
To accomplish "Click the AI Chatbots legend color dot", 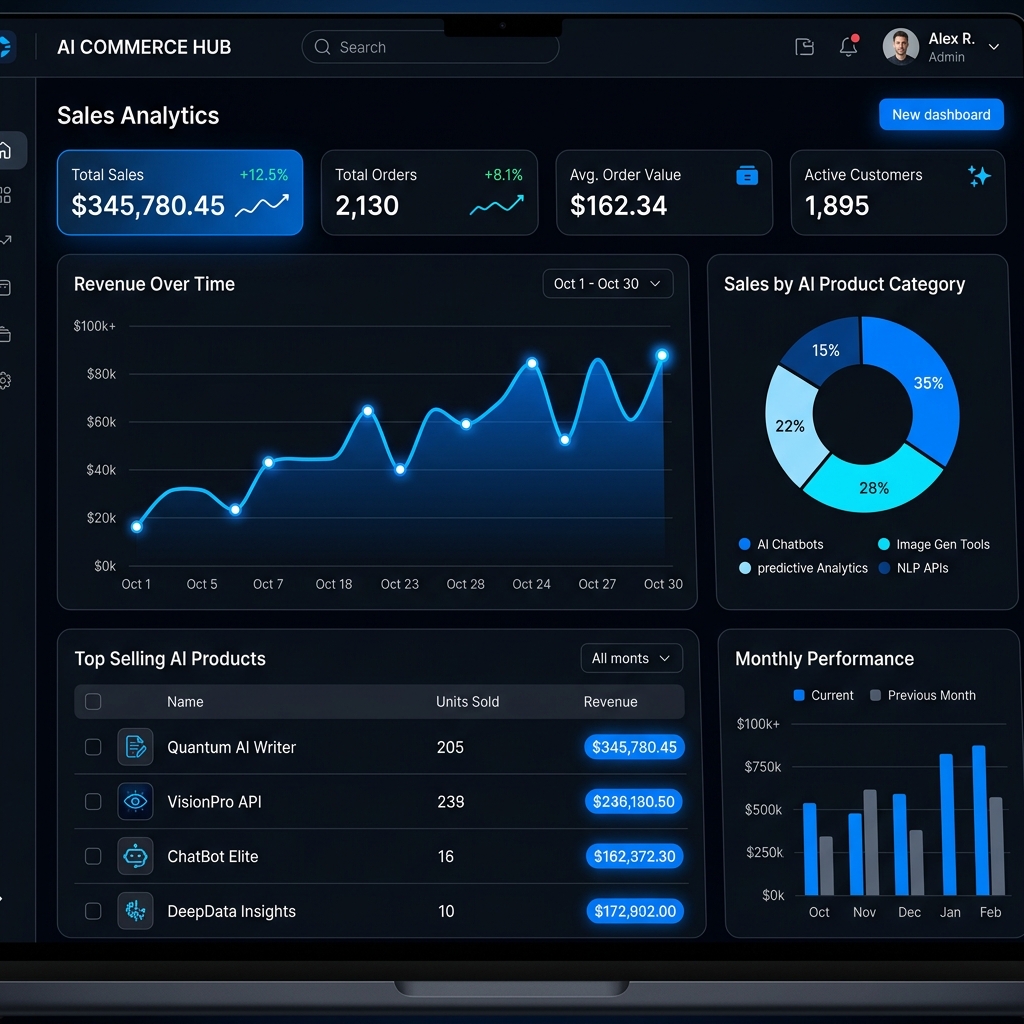I will click(x=744, y=544).
